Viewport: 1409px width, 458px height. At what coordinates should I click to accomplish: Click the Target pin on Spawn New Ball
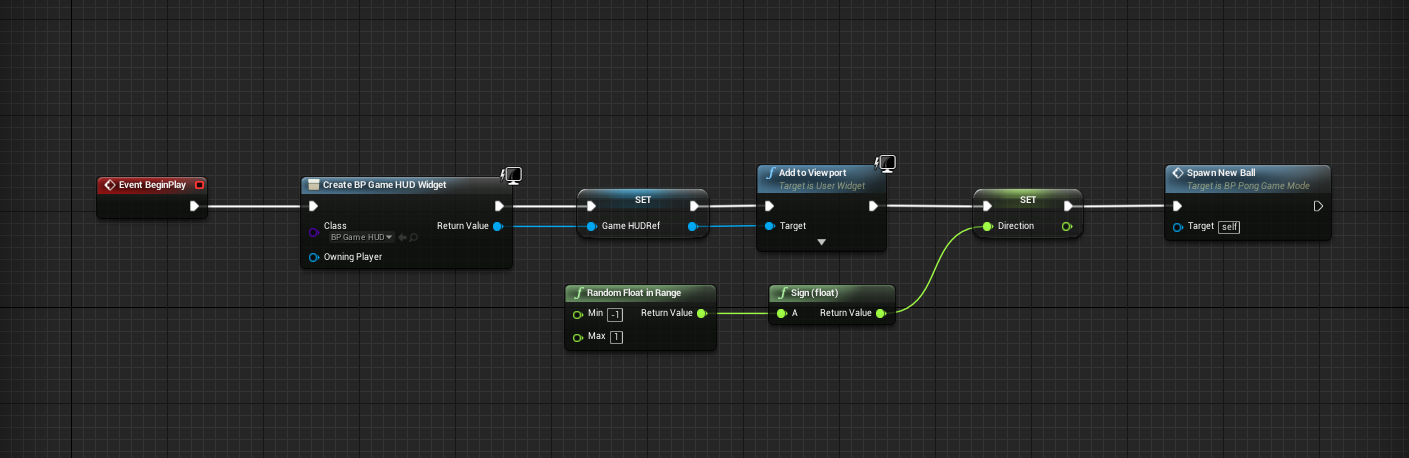pos(1180,227)
